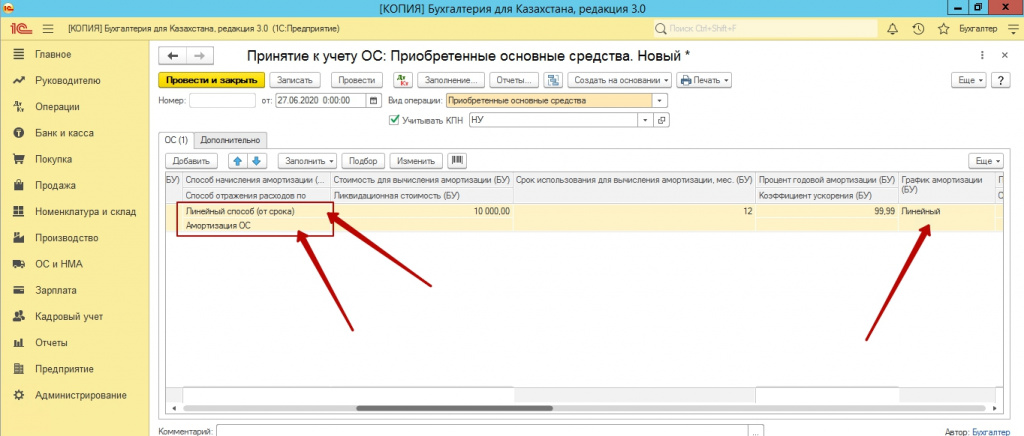Viewport: 1024px width, 436px height.
Task: Open help question mark button
Action: (x=1000, y=80)
